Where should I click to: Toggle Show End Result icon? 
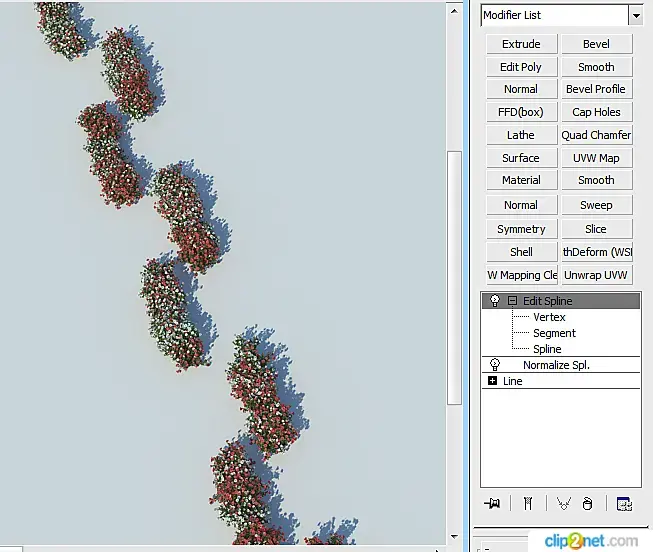[528, 504]
